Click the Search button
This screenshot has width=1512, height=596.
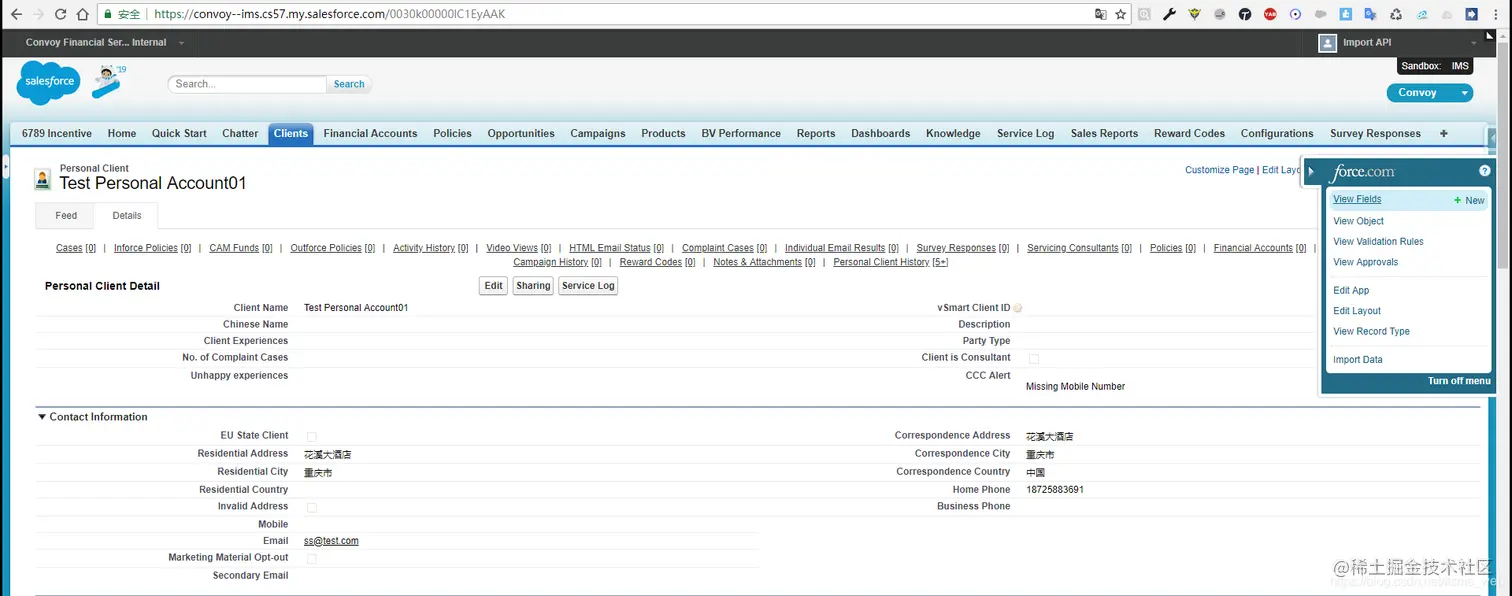pyautogui.click(x=349, y=84)
